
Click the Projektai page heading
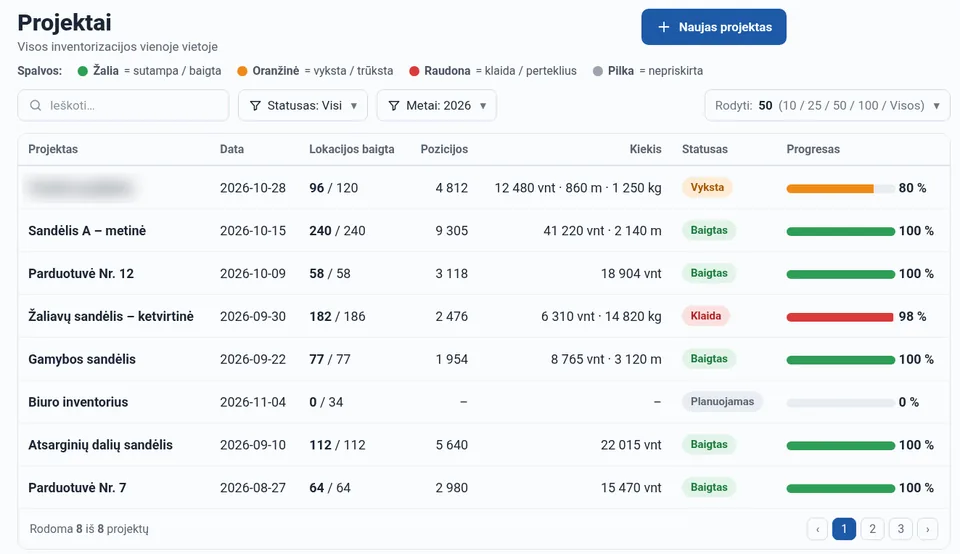64,23
